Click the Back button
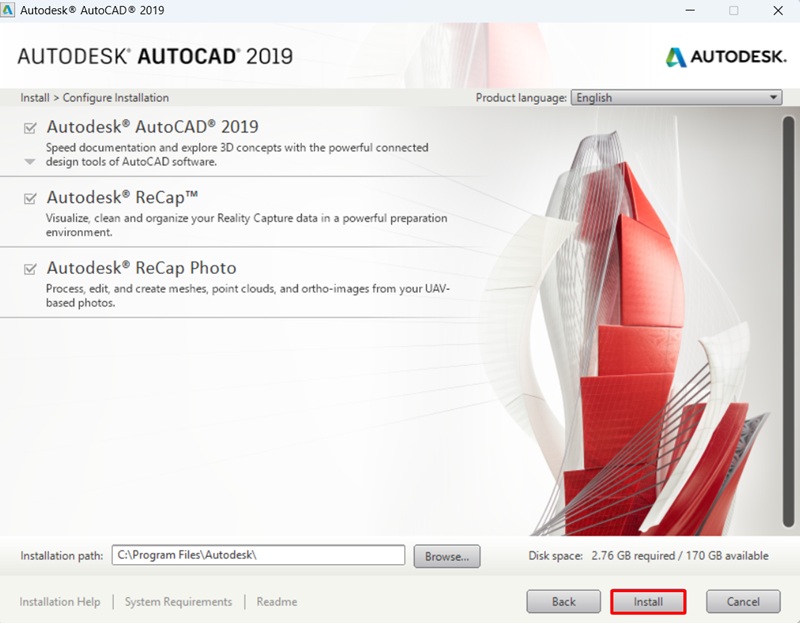Viewport: 800px width, 623px height. [x=562, y=601]
